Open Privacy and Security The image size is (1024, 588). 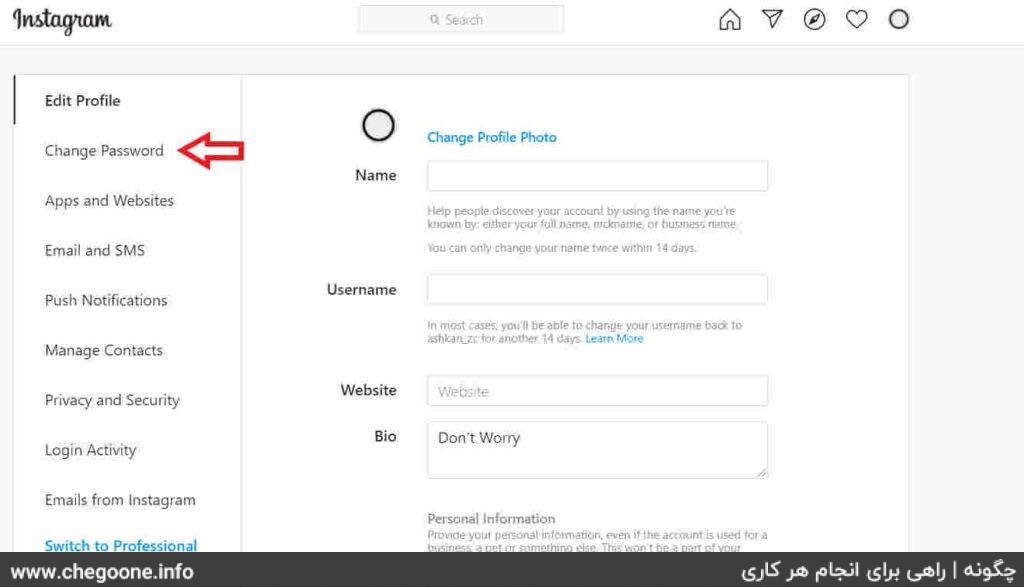click(x=112, y=400)
